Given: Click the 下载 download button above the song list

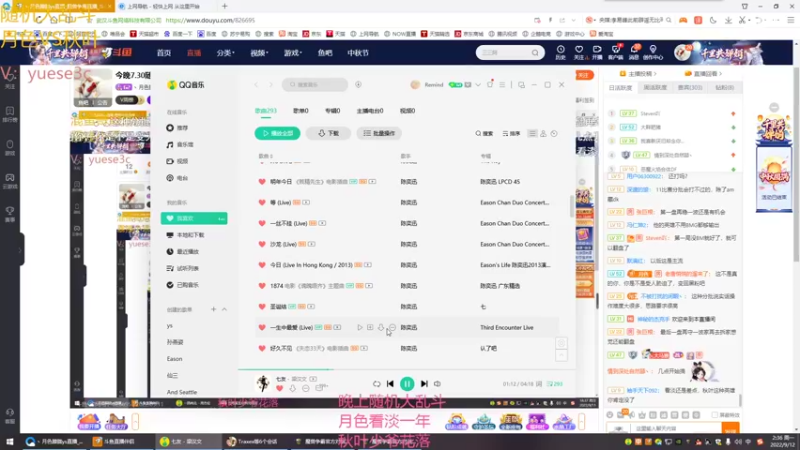Looking at the screenshot, I should (x=328, y=133).
